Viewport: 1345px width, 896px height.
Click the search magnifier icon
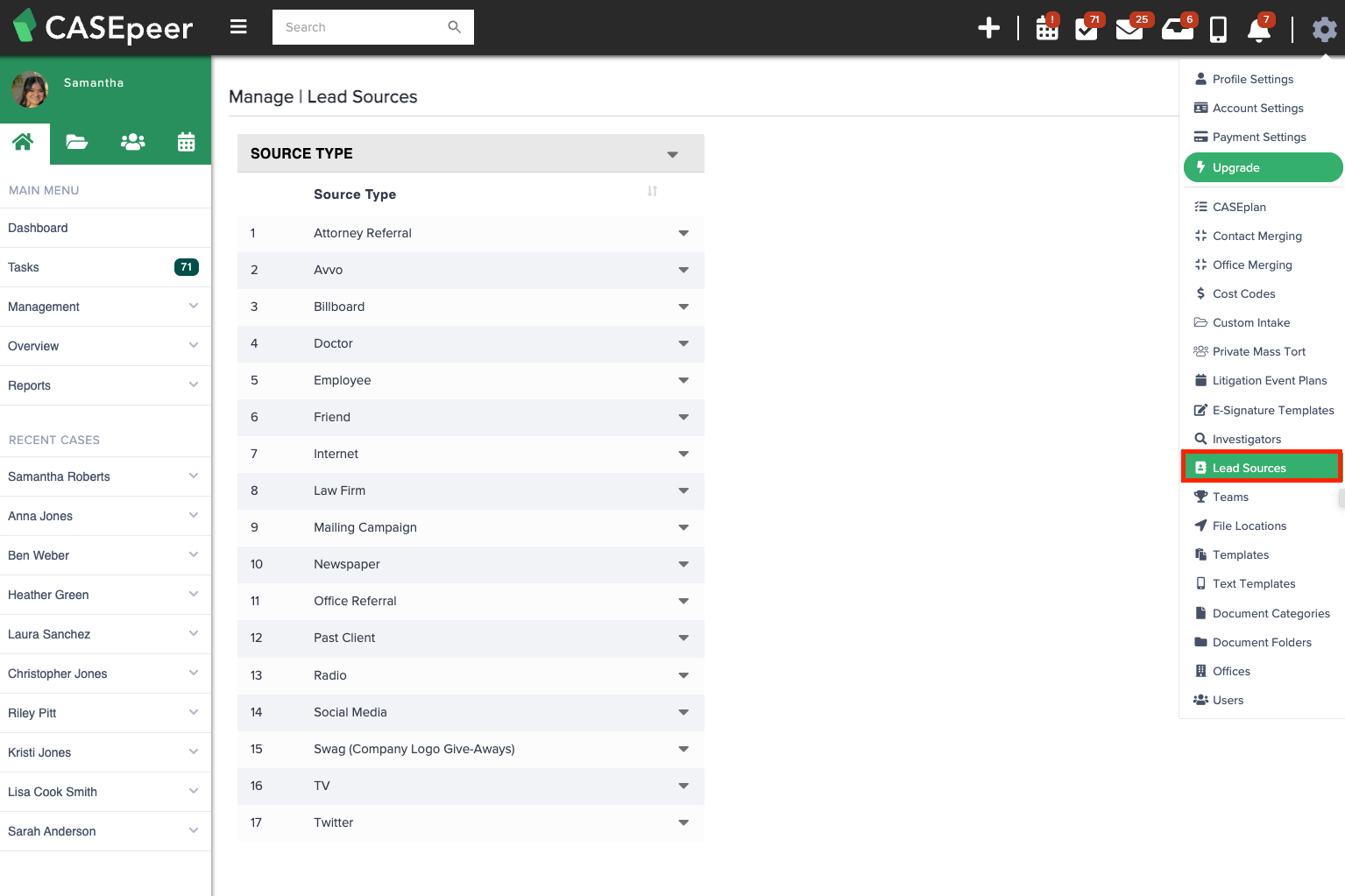454,27
